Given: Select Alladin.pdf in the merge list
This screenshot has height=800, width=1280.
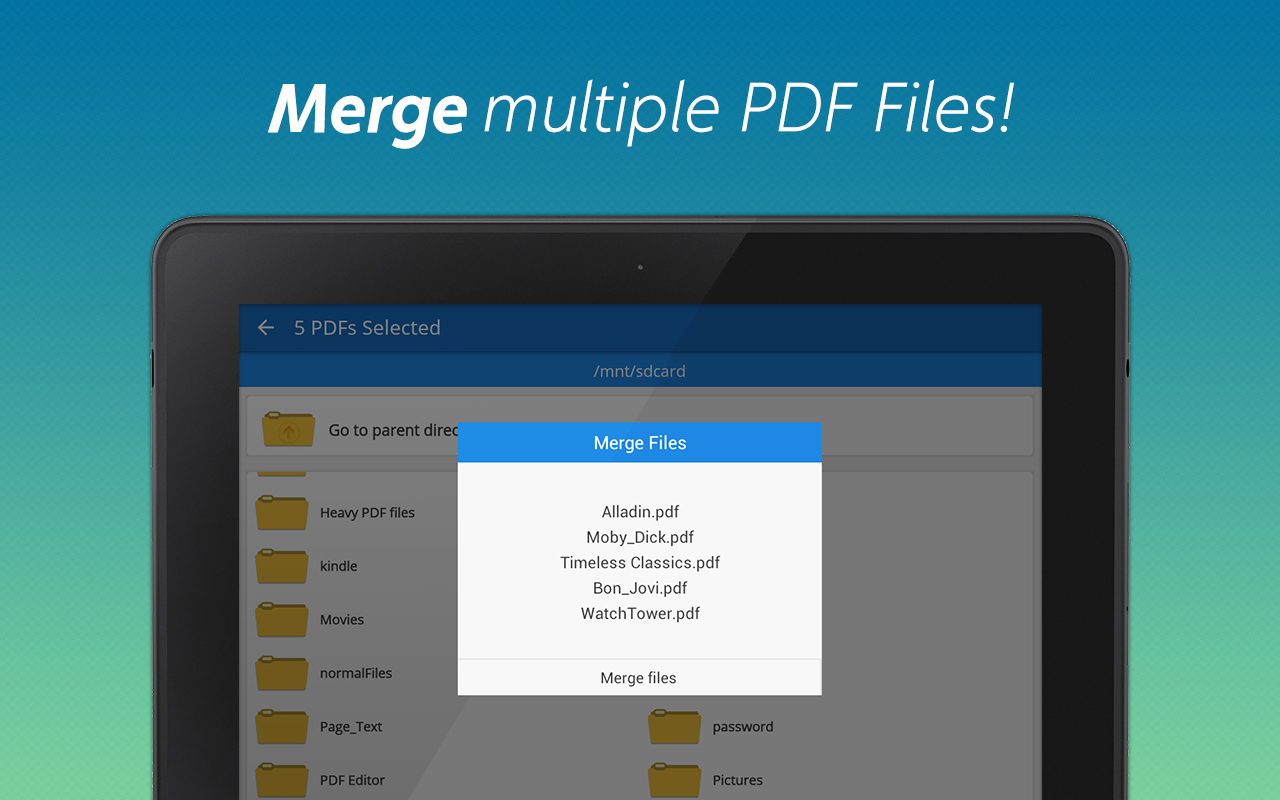Looking at the screenshot, I should (639, 512).
